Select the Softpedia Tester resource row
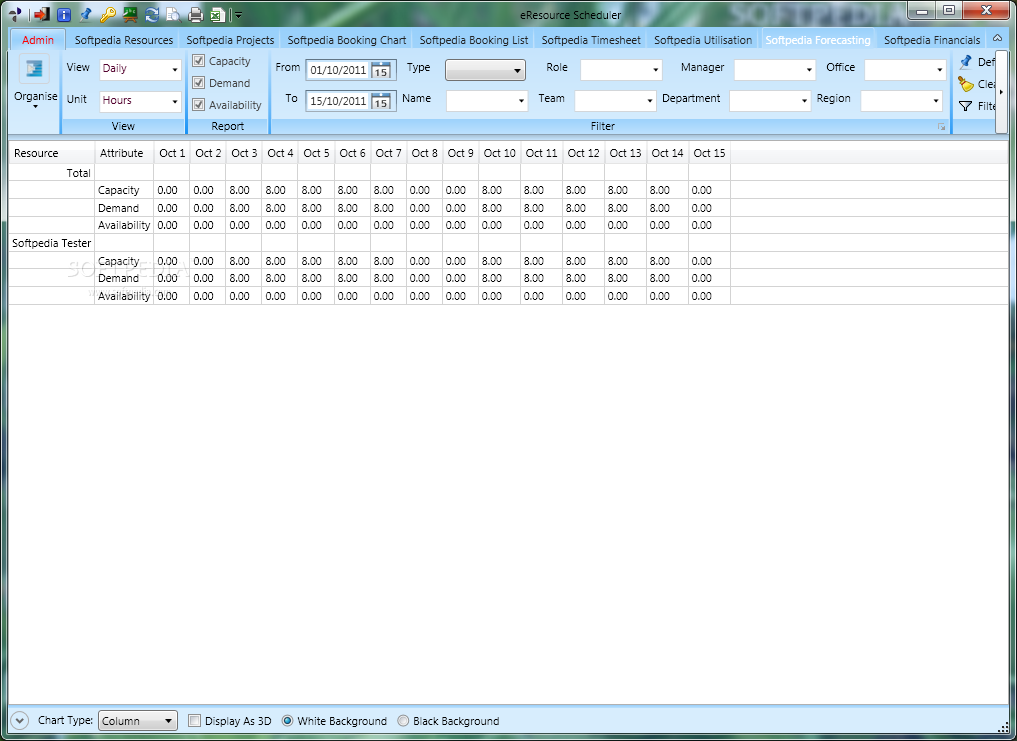This screenshot has height=741, width=1017. (52, 243)
